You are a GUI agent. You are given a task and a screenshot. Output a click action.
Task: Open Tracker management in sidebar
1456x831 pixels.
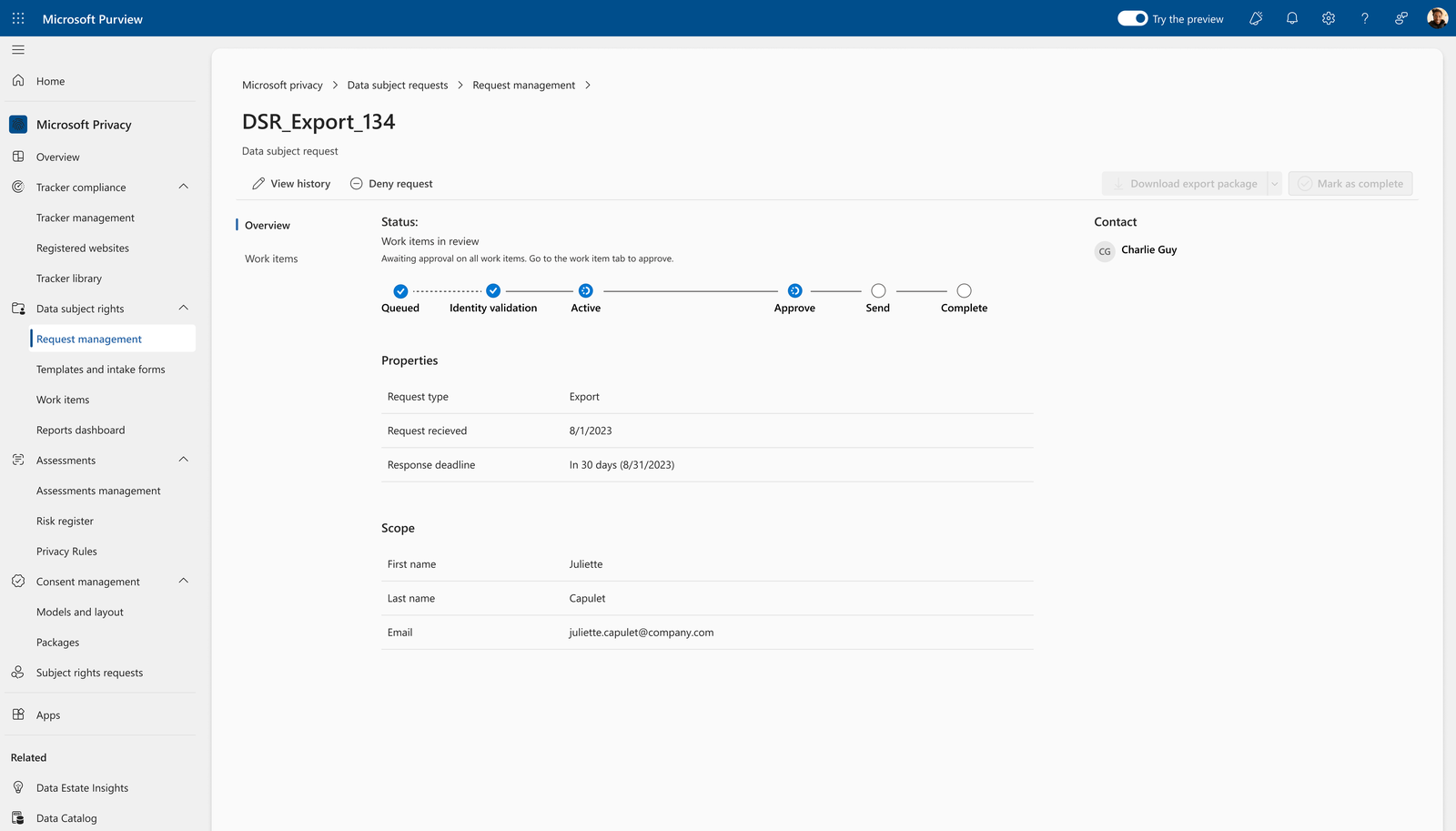pos(86,218)
